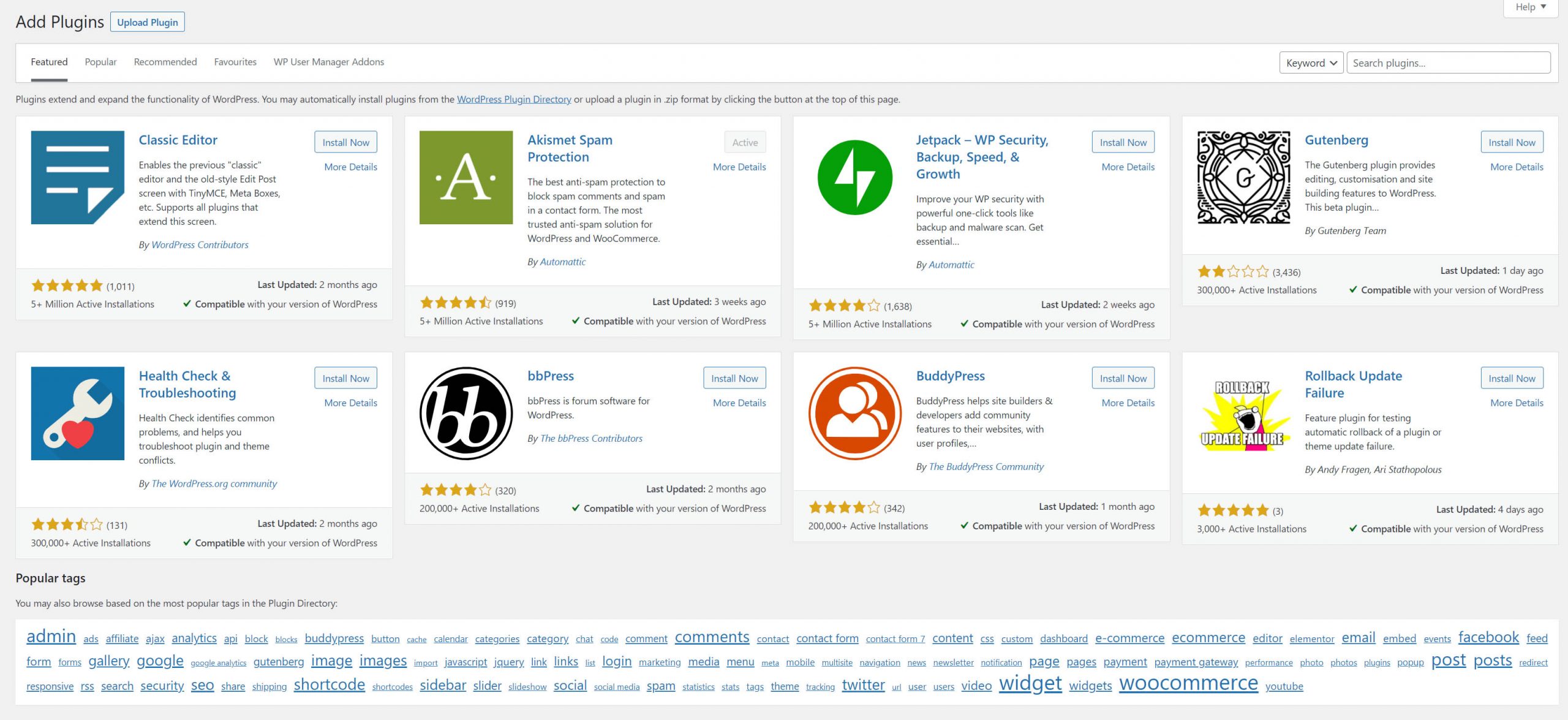Click the Classic Editor title link
This screenshot has height=720, width=1568.
coord(178,140)
